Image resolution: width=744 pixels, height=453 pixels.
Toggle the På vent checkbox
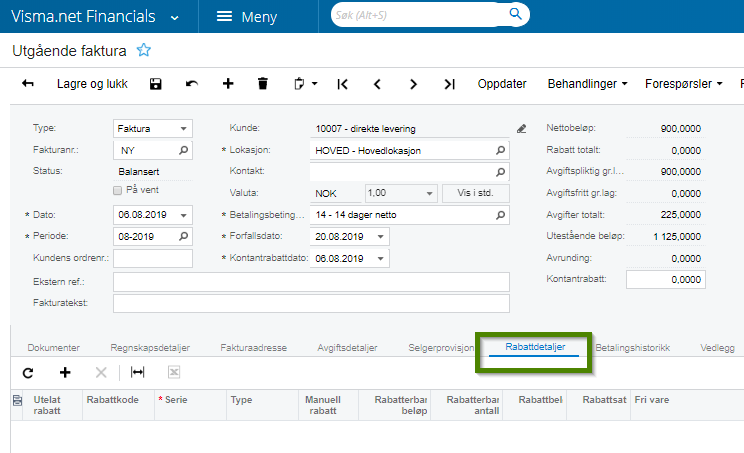tap(119, 190)
